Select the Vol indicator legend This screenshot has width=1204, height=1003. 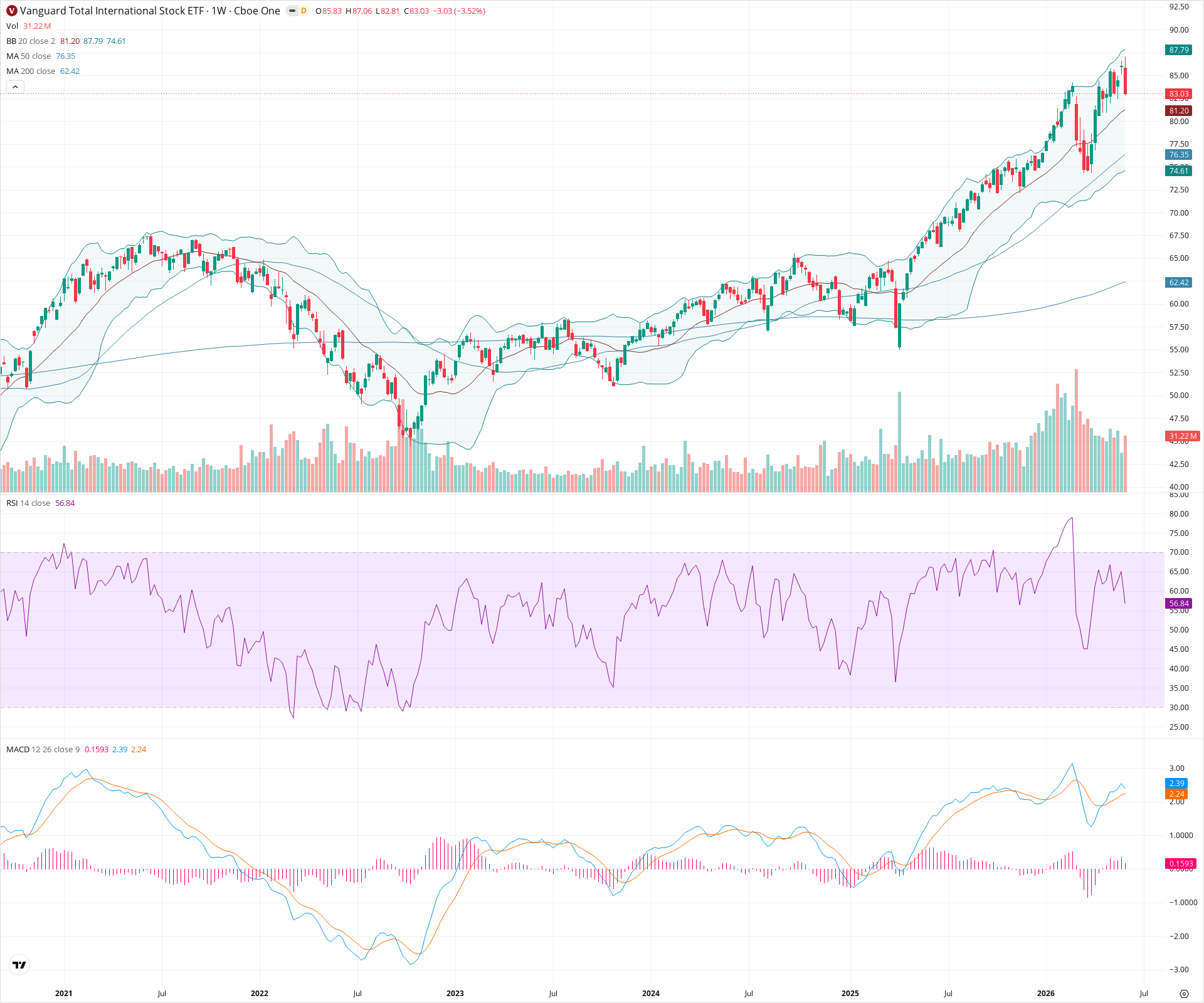tap(29, 26)
